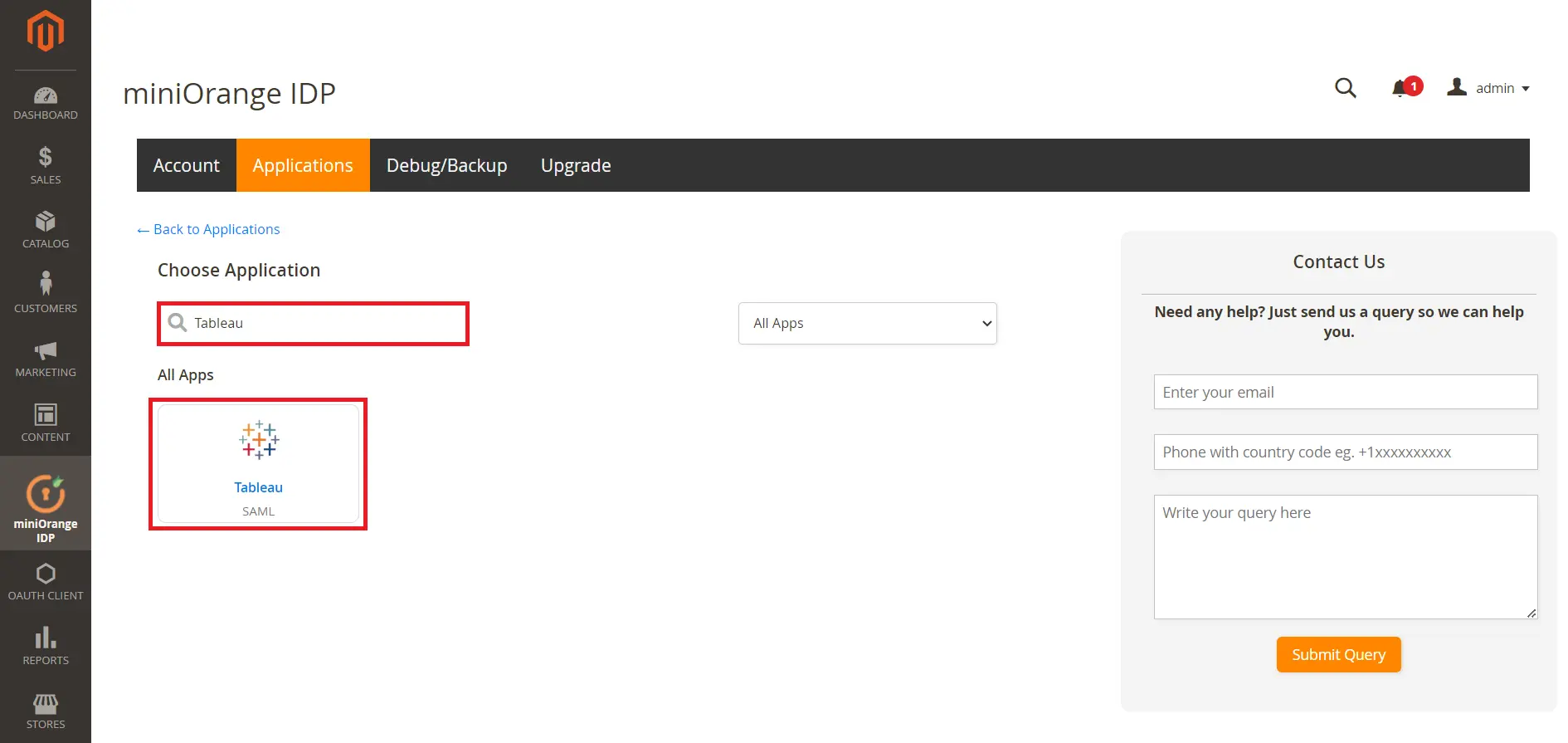Image resolution: width=1568 pixels, height=743 pixels.
Task: Focus the Enter your email field
Action: pos(1346,392)
